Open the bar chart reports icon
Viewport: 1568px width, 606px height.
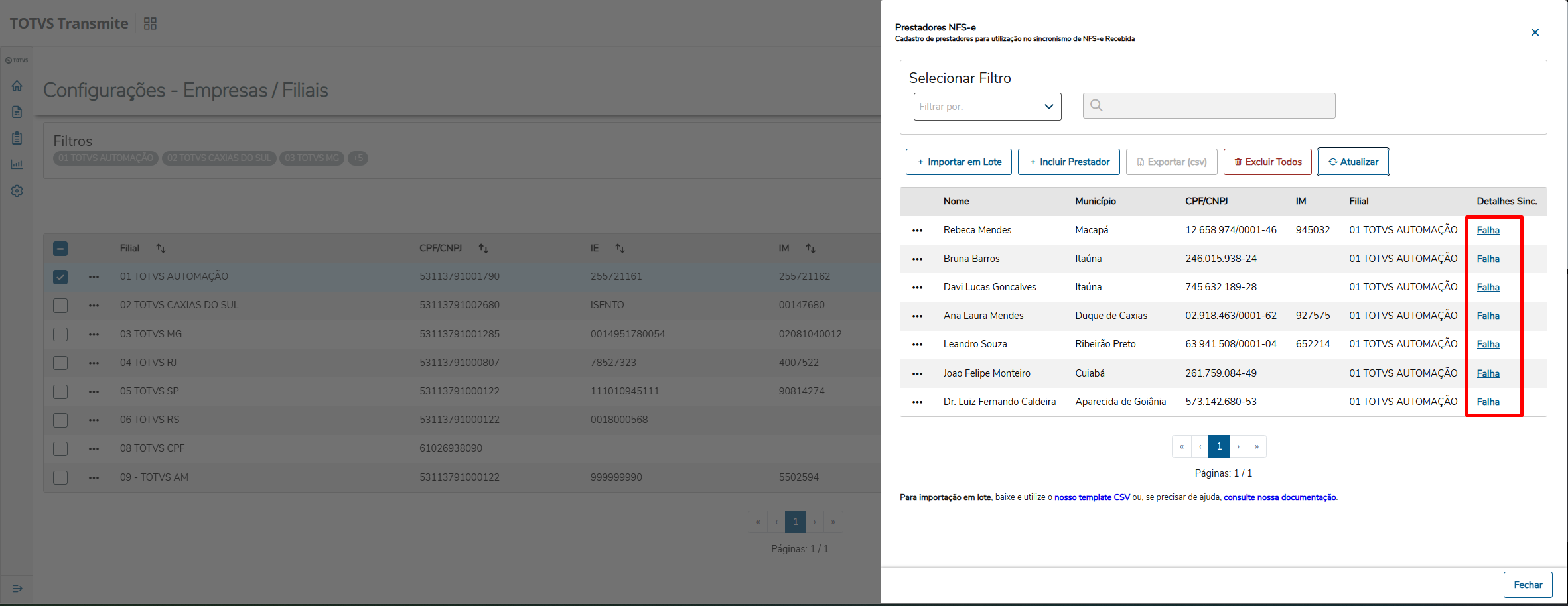pyautogui.click(x=17, y=164)
